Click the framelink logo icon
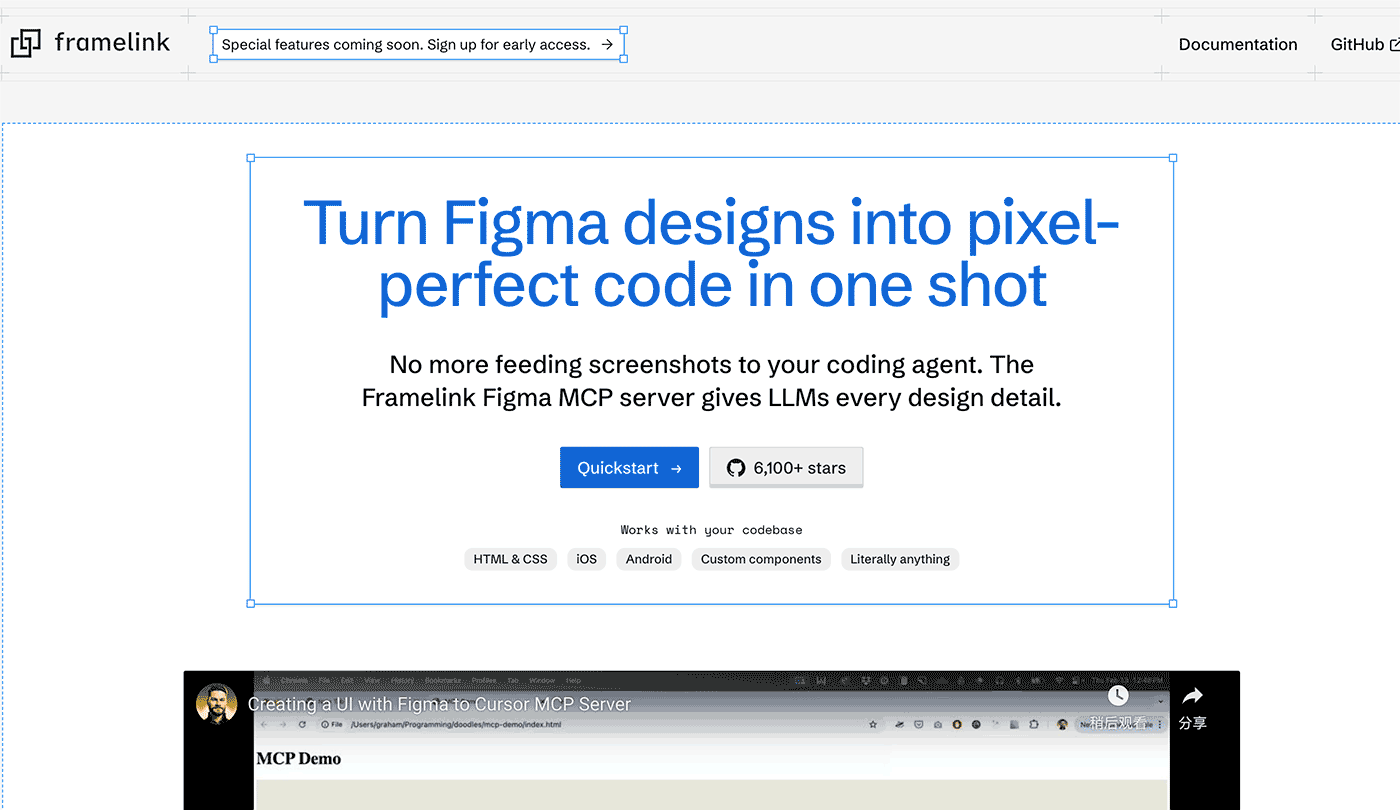The width and height of the screenshot is (1400, 810). (x=26, y=43)
